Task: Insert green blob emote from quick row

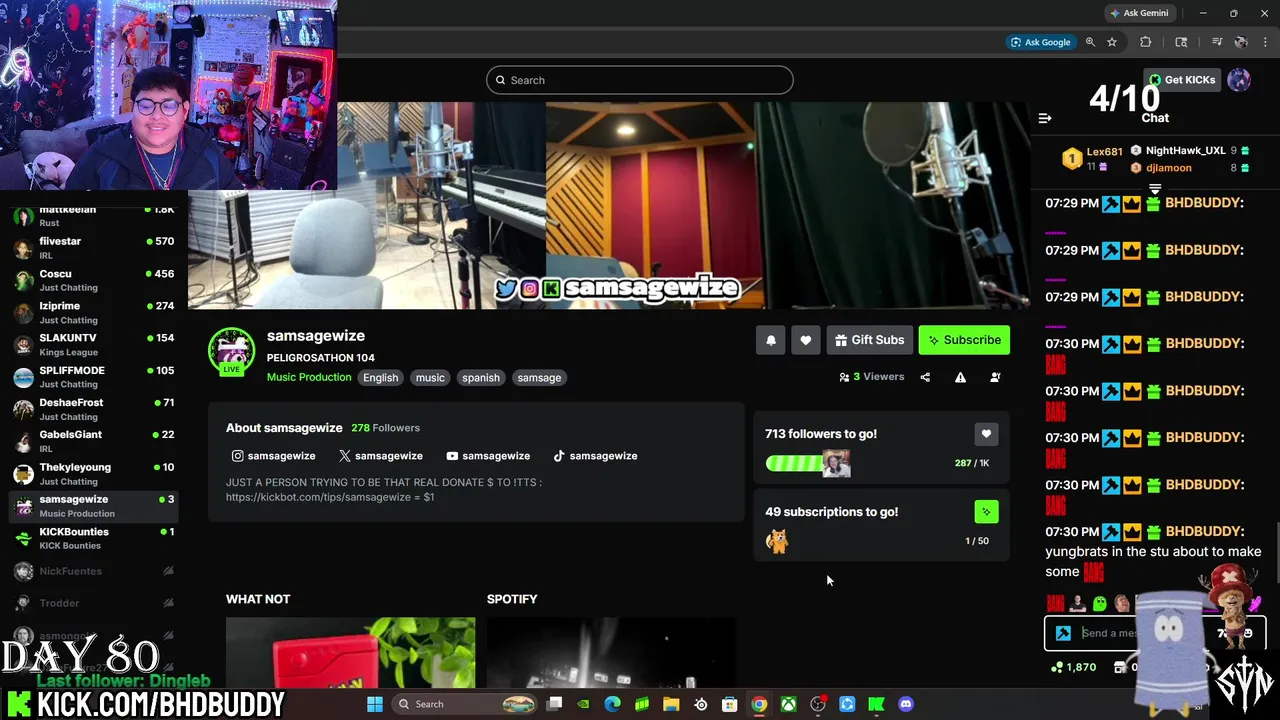Action: coord(1100,603)
